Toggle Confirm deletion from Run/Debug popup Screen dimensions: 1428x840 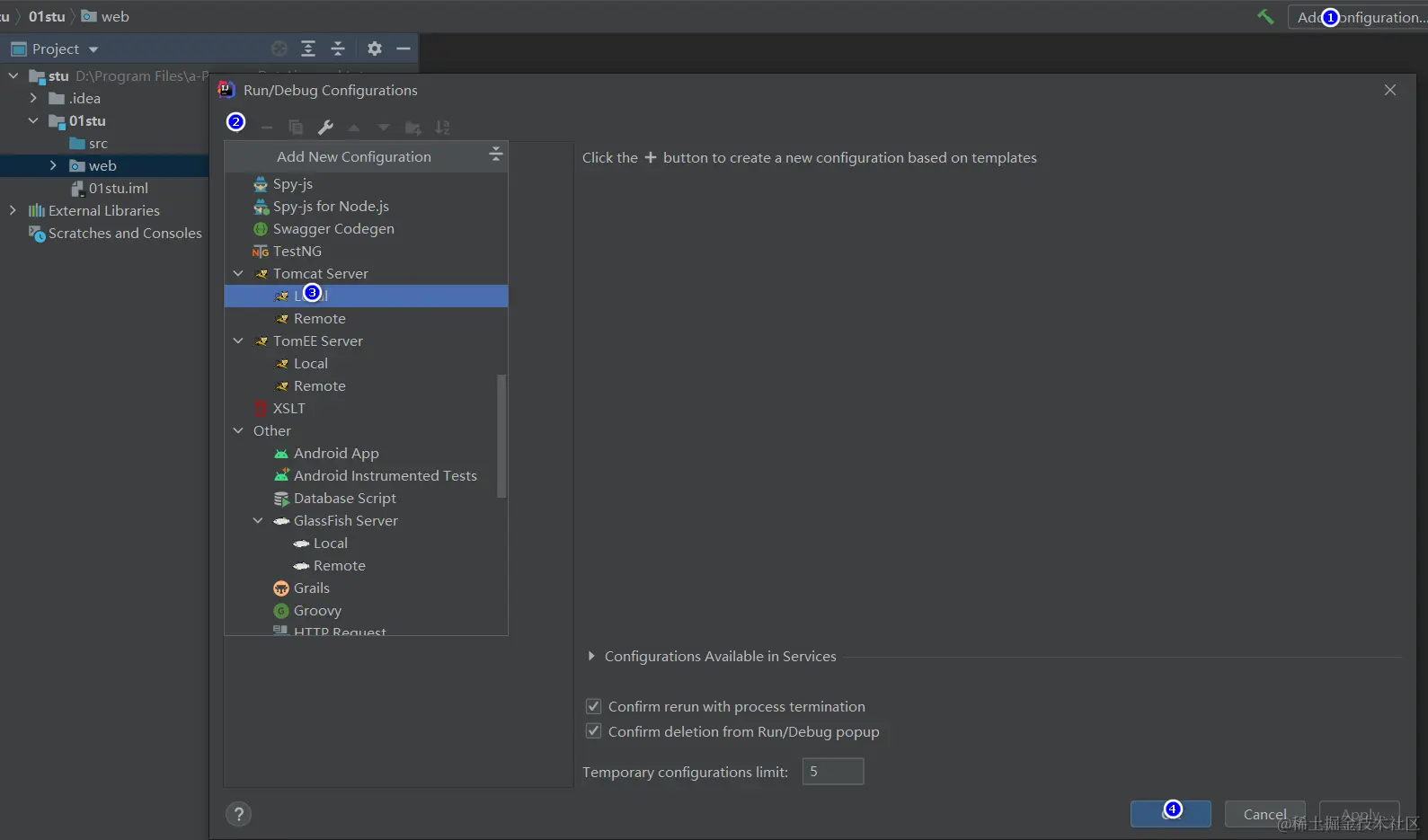click(593, 731)
